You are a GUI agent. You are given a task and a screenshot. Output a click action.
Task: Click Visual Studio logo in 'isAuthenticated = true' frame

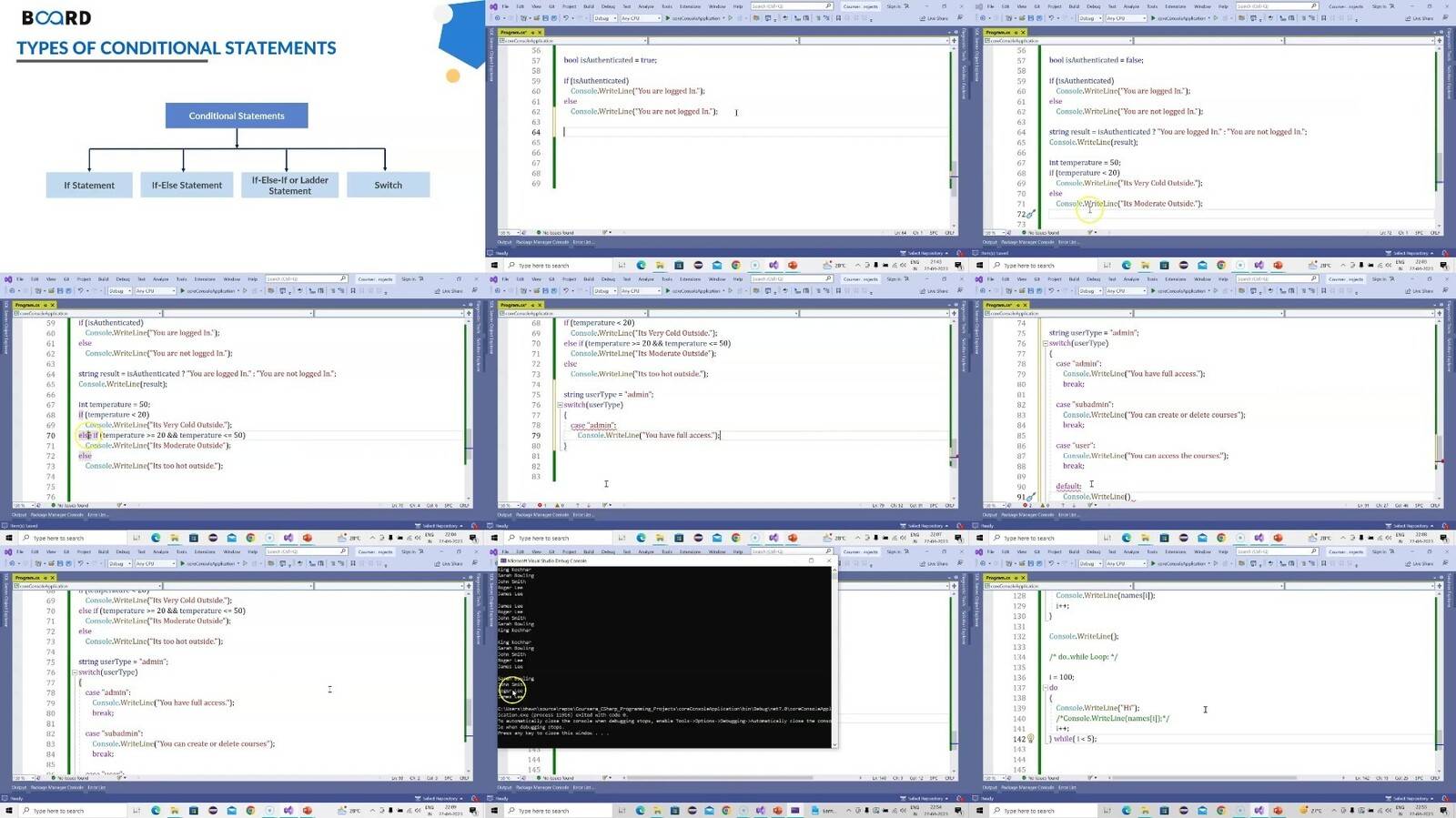point(493,6)
